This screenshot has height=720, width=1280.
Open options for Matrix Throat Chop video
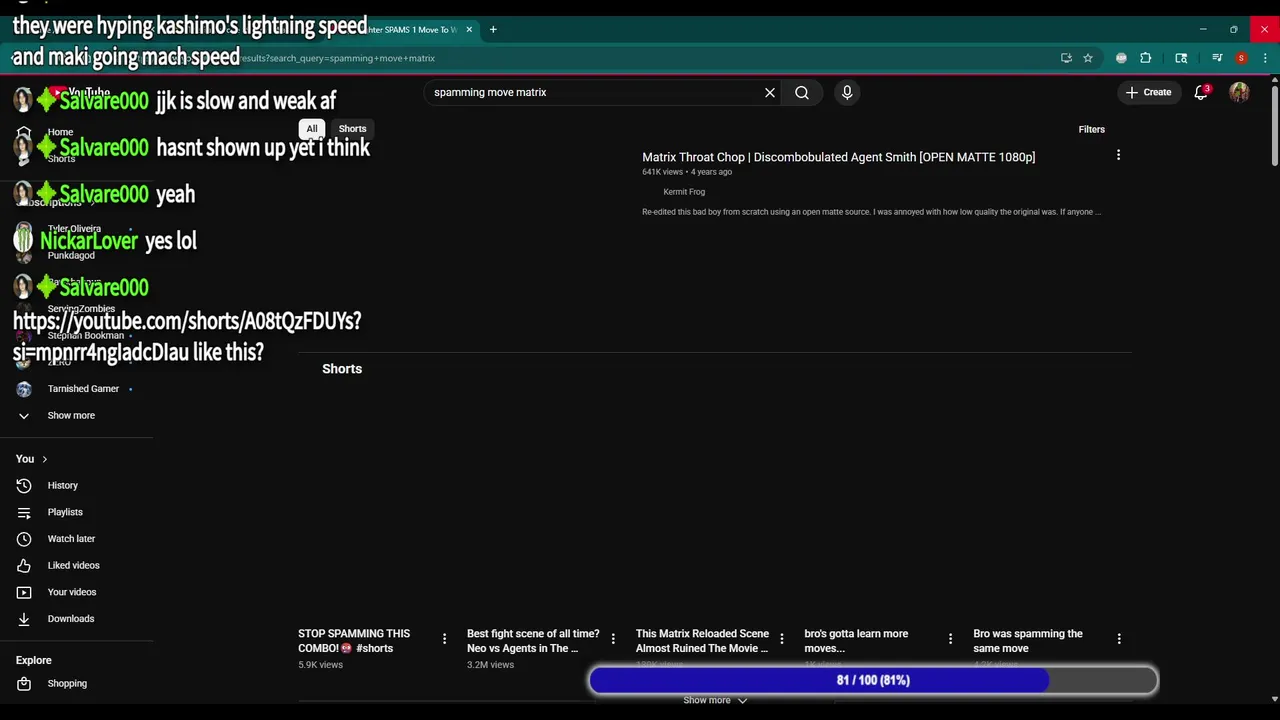click(1118, 155)
